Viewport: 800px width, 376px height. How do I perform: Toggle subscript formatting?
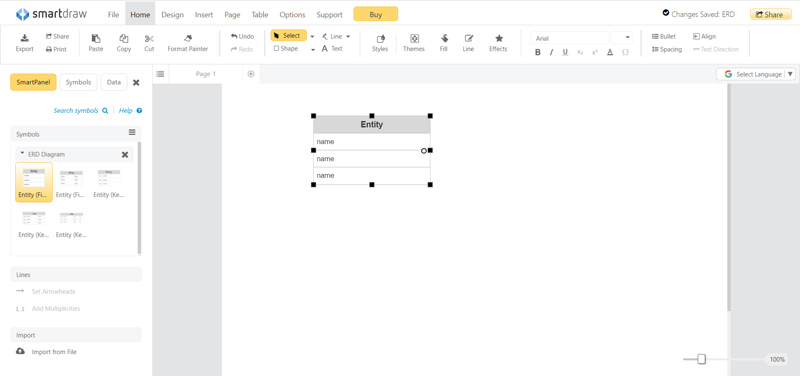click(x=580, y=52)
